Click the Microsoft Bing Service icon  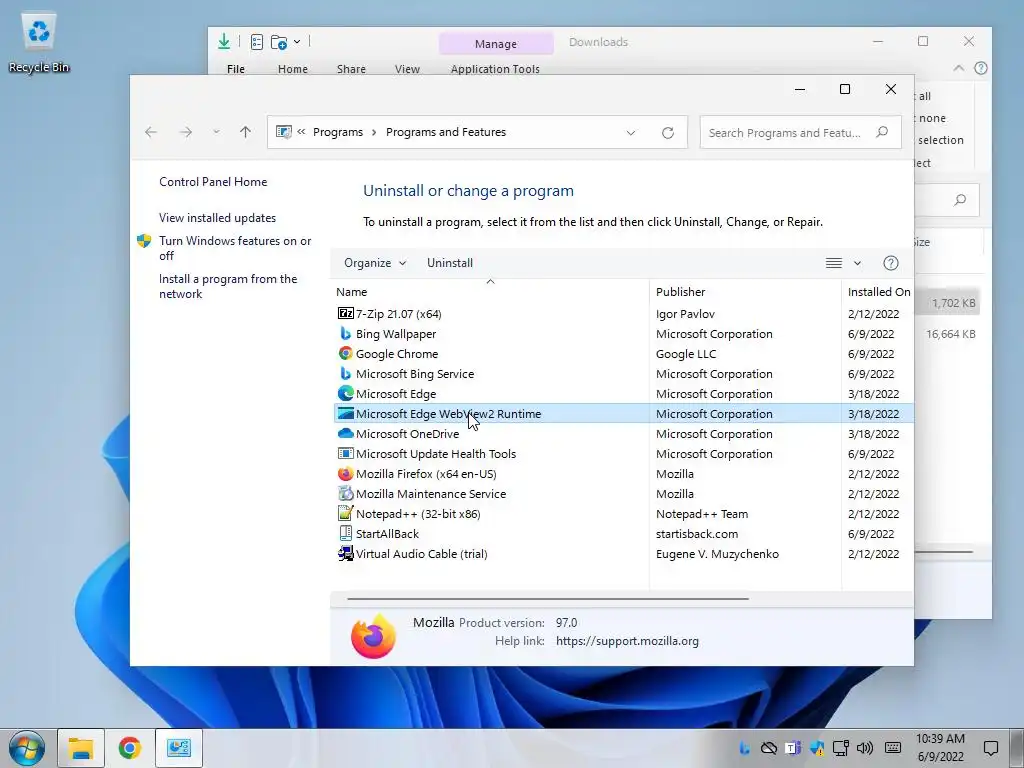pyautogui.click(x=345, y=374)
